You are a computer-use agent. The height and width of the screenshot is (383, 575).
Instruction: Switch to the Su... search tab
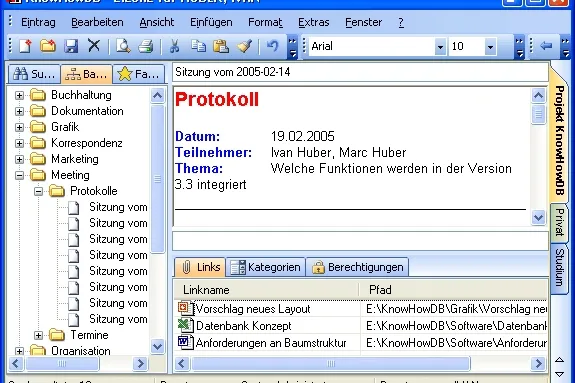point(34,74)
